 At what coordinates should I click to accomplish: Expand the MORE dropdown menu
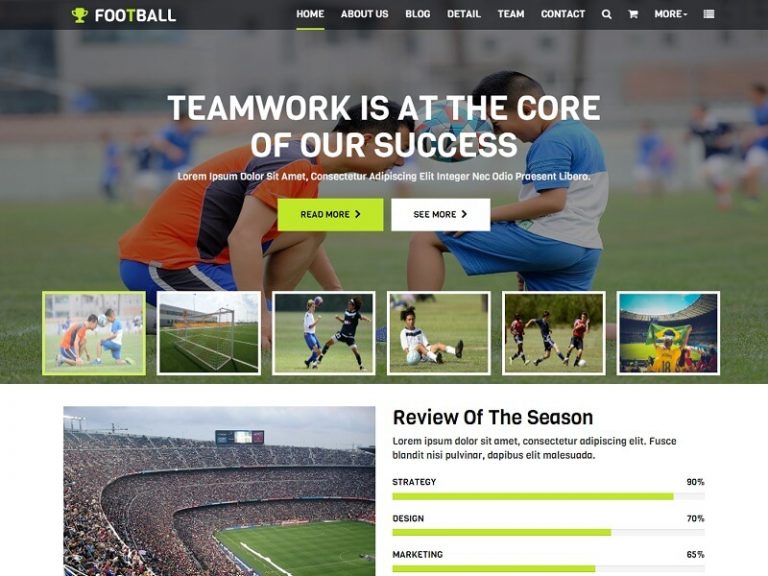pyautogui.click(x=671, y=14)
